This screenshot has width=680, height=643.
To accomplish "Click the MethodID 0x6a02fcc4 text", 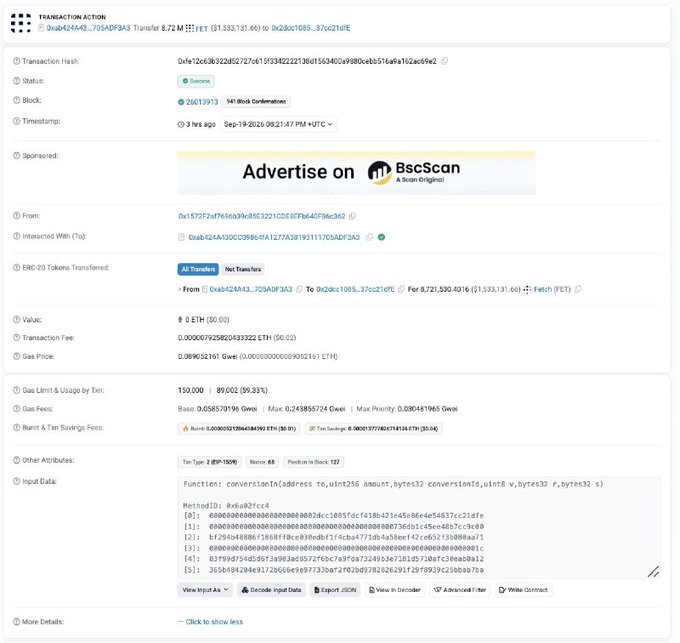I will 226,506.
